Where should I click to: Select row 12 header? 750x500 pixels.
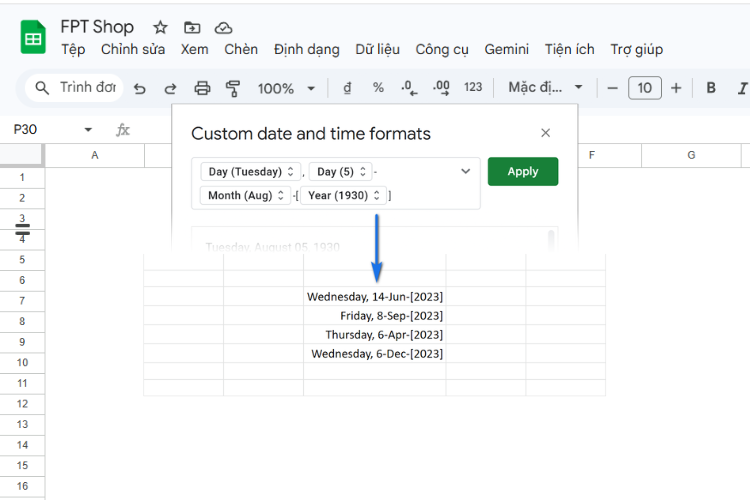(x=22, y=404)
